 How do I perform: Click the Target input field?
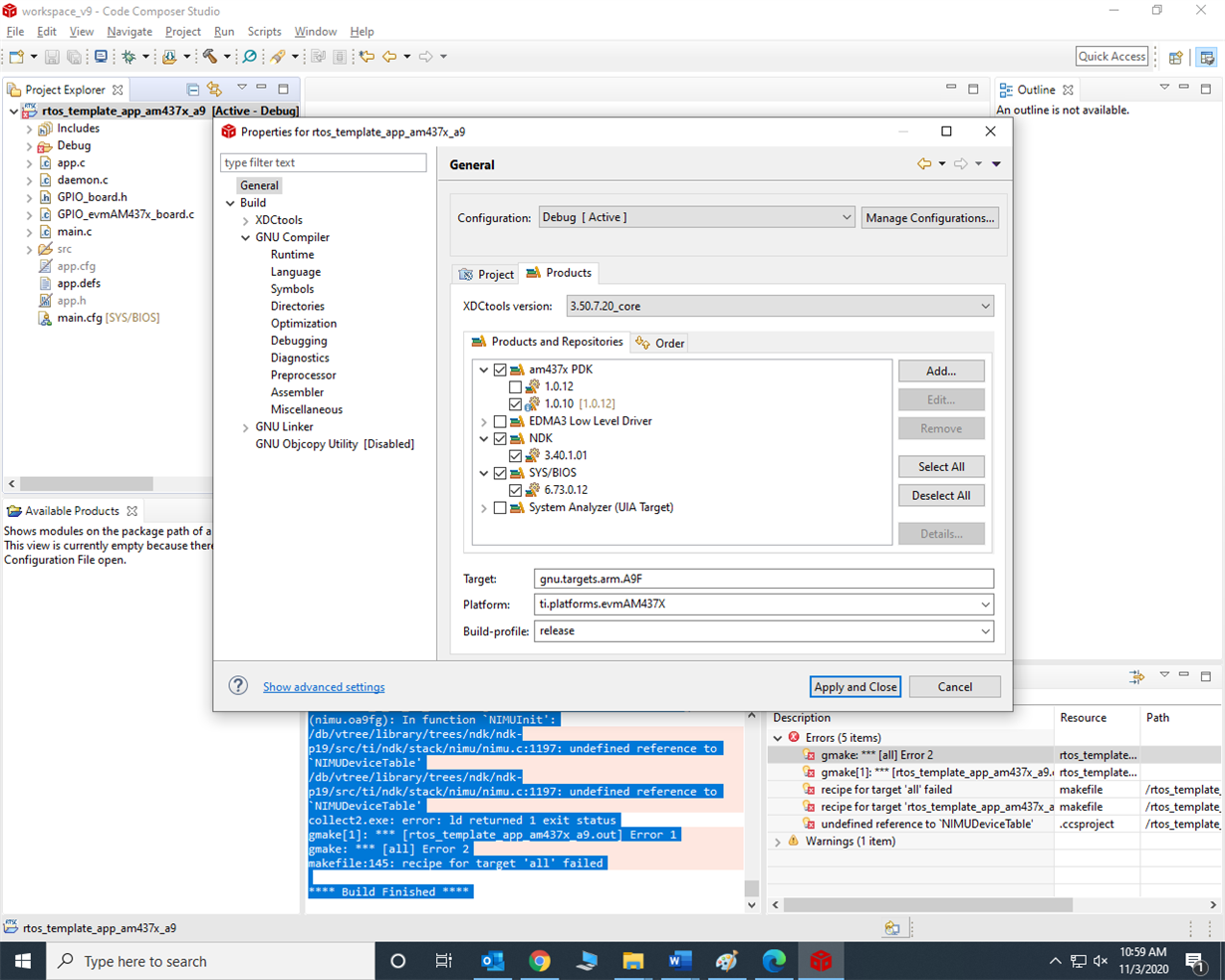point(764,579)
